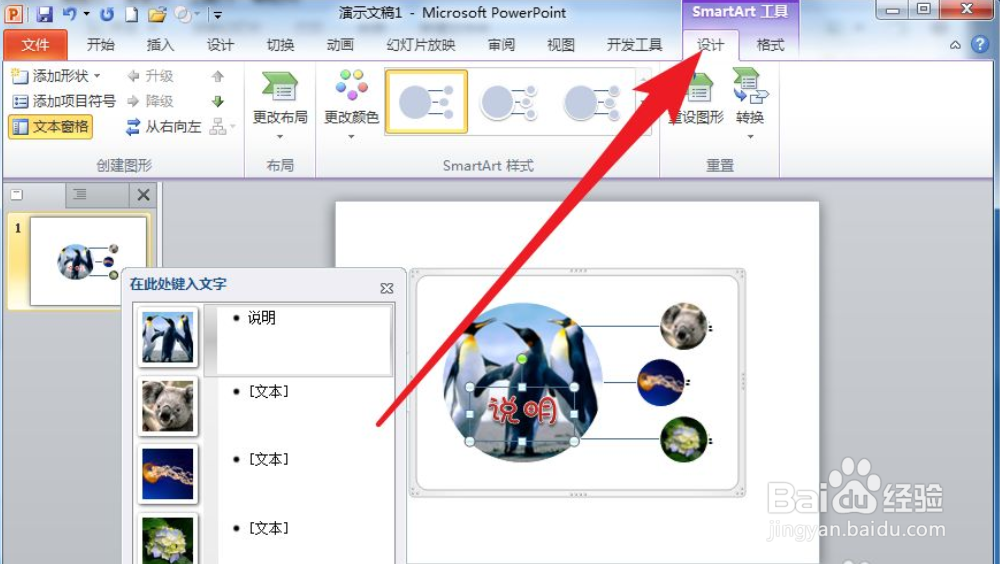Screen dimensions: 1000x564
Task: Open the 转换 Convert dropdown
Action: pos(750,105)
